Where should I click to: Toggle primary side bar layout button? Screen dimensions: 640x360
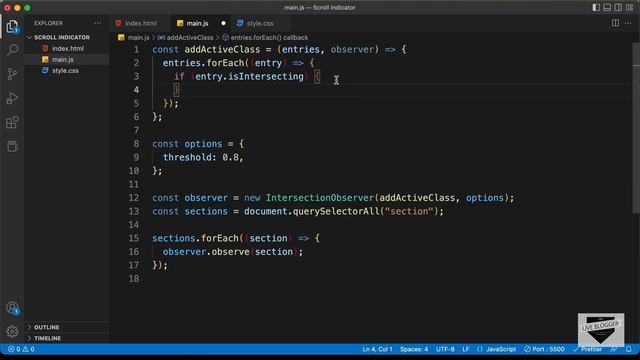coord(596,7)
